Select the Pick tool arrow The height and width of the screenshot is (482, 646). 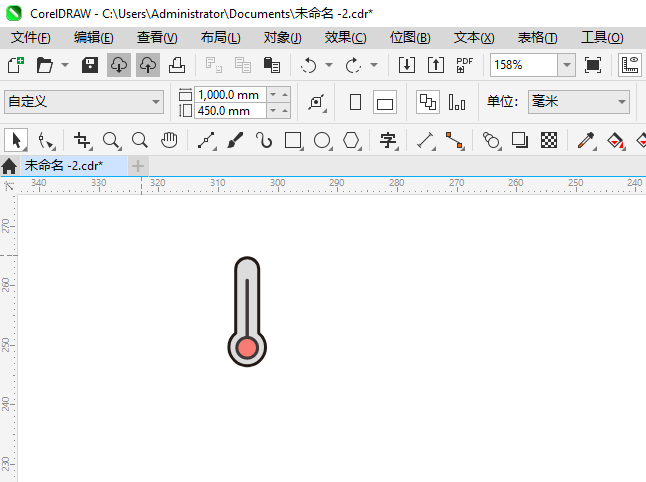pyautogui.click(x=16, y=140)
